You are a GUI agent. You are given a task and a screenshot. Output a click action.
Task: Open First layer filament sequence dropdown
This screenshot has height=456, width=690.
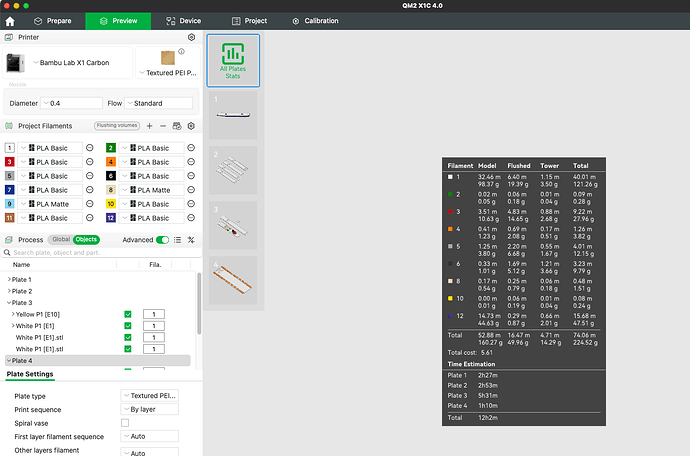tap(150, 437)
